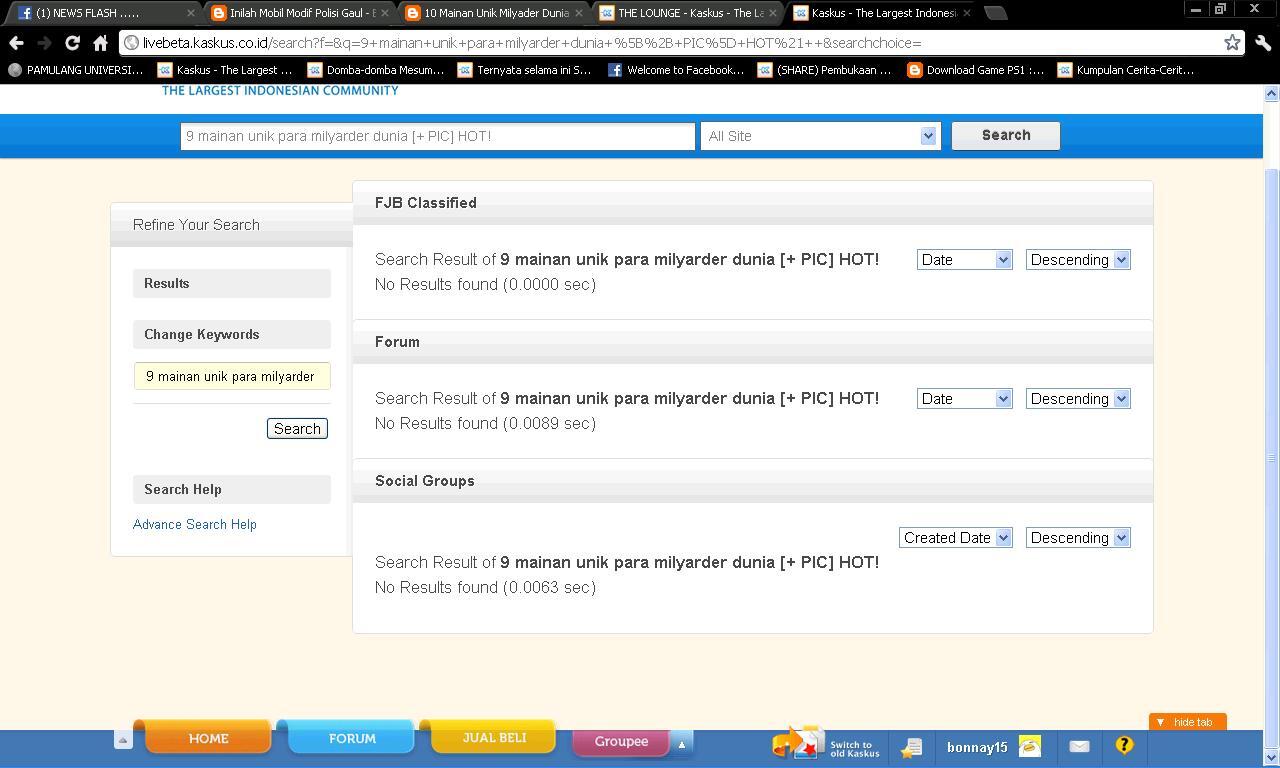Click the avatar icon beside bonnay15
Image resolution: width=1280 pixels, height=768 pixels.
coord(1030,746)
